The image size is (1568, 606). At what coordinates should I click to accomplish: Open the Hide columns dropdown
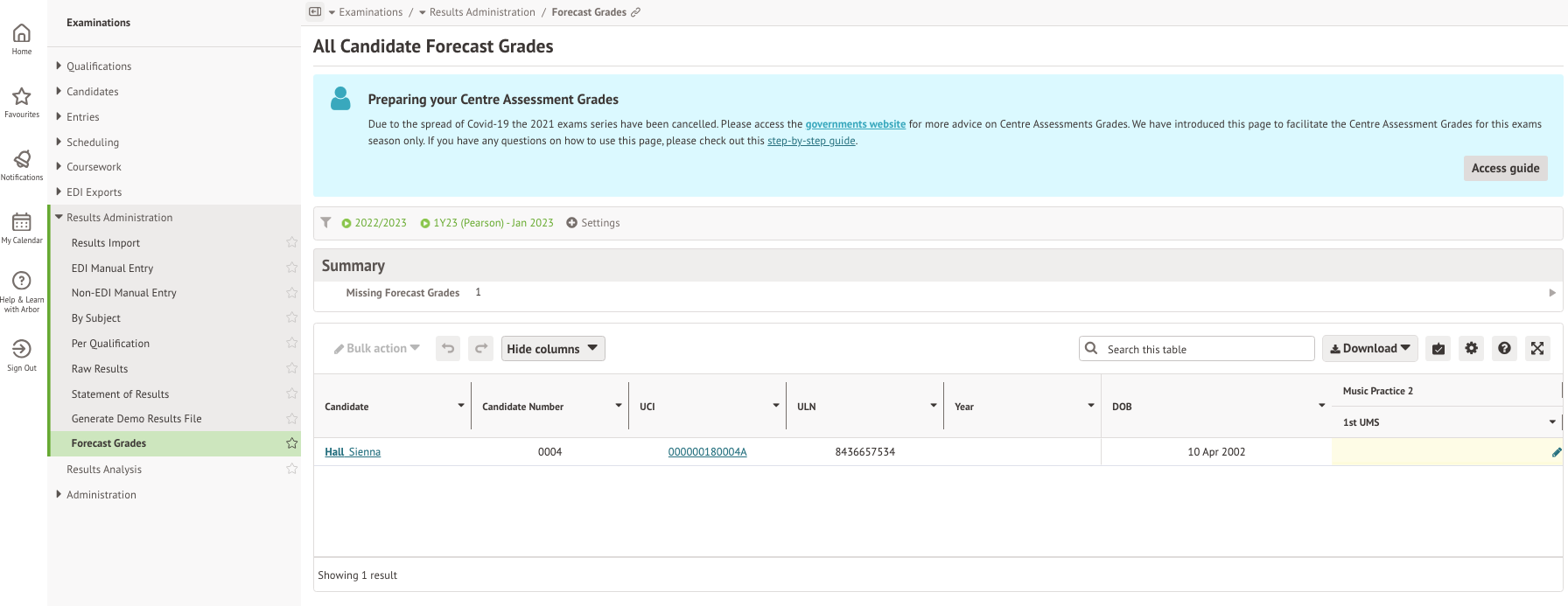552,348
